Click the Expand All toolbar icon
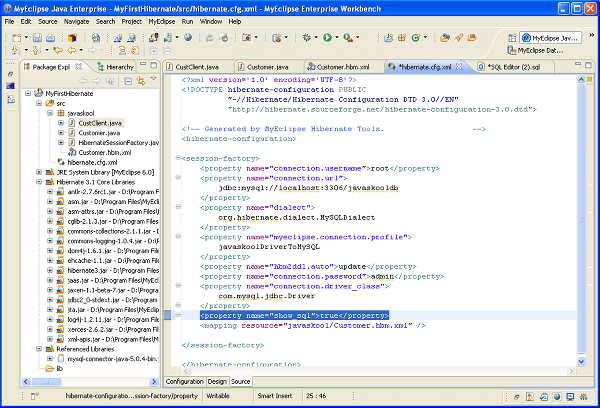Screen dimensions: 600x408 click(x=153, y=50)
